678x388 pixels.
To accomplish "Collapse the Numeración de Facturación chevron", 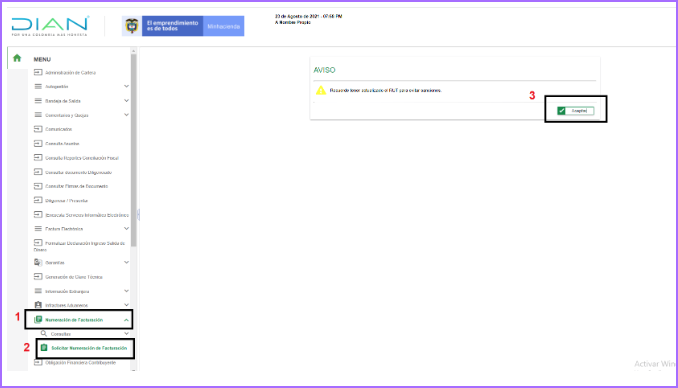I will tap(126, 320).
